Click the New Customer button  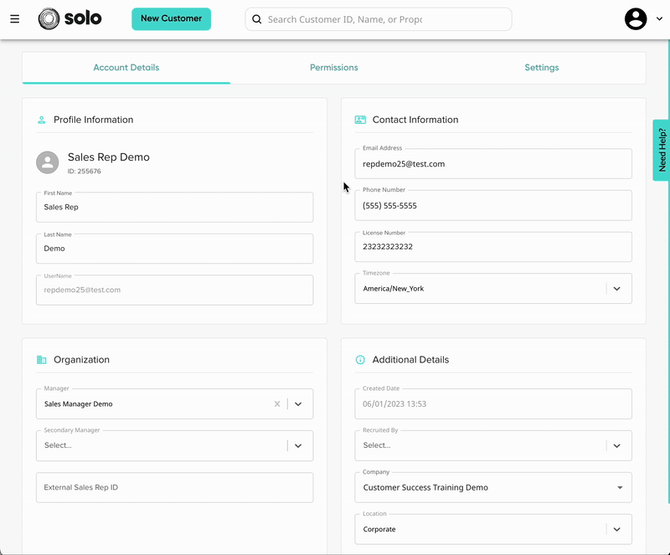click(x=171, y=19)
